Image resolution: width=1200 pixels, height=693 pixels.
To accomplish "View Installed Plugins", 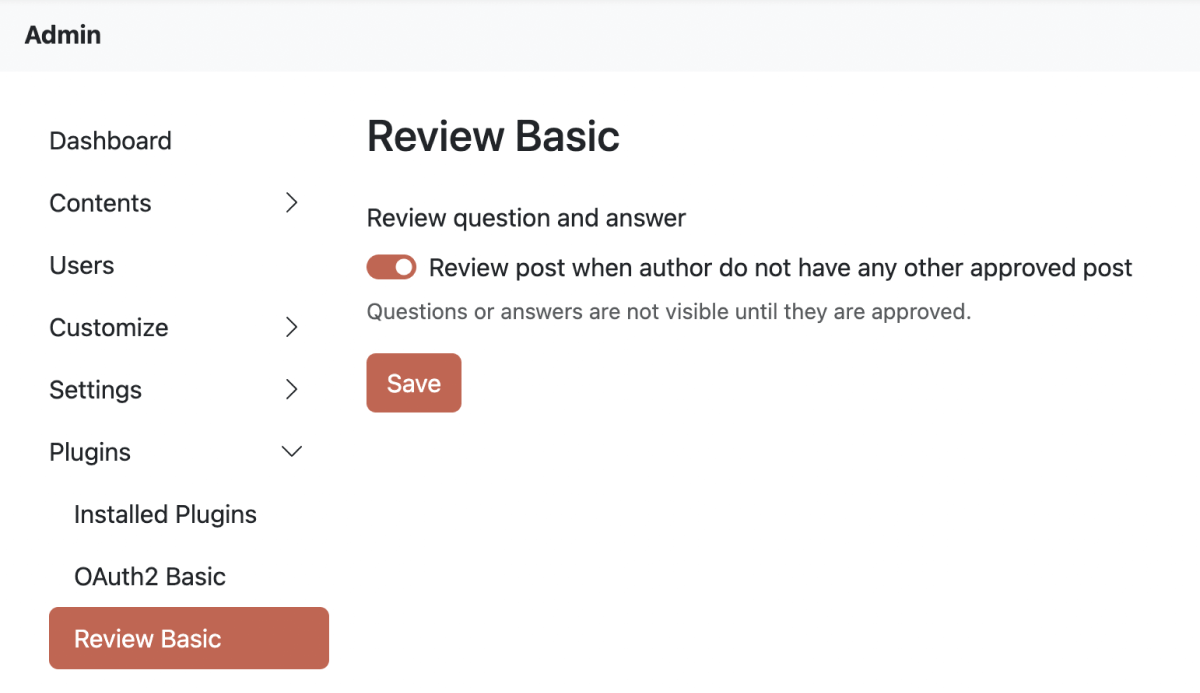I will [165, 514].
